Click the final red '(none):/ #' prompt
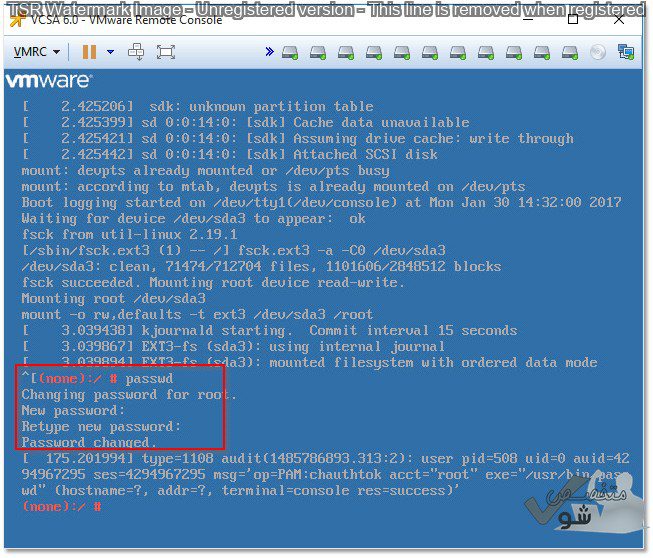The width and height of the screenshot is (653, 558). click(x=61, y=507)
